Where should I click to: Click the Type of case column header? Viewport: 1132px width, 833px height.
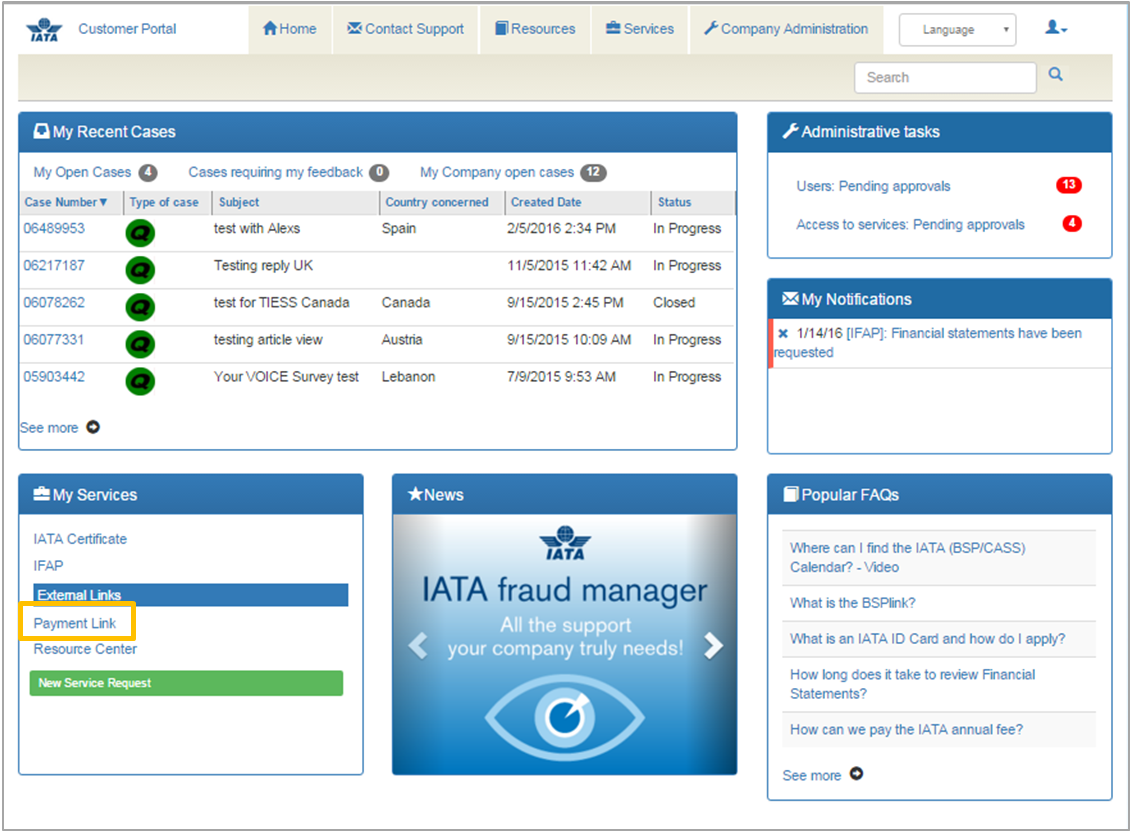click(x=164, y=202)
